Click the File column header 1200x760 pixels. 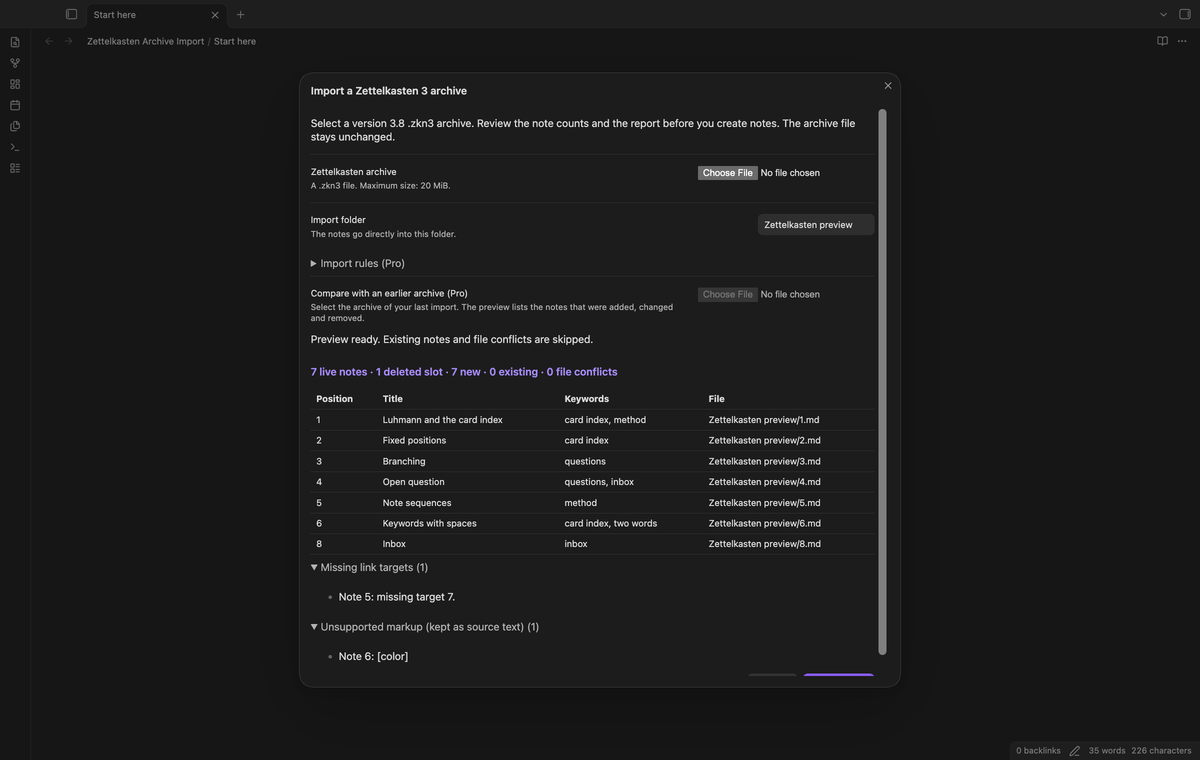717,398
